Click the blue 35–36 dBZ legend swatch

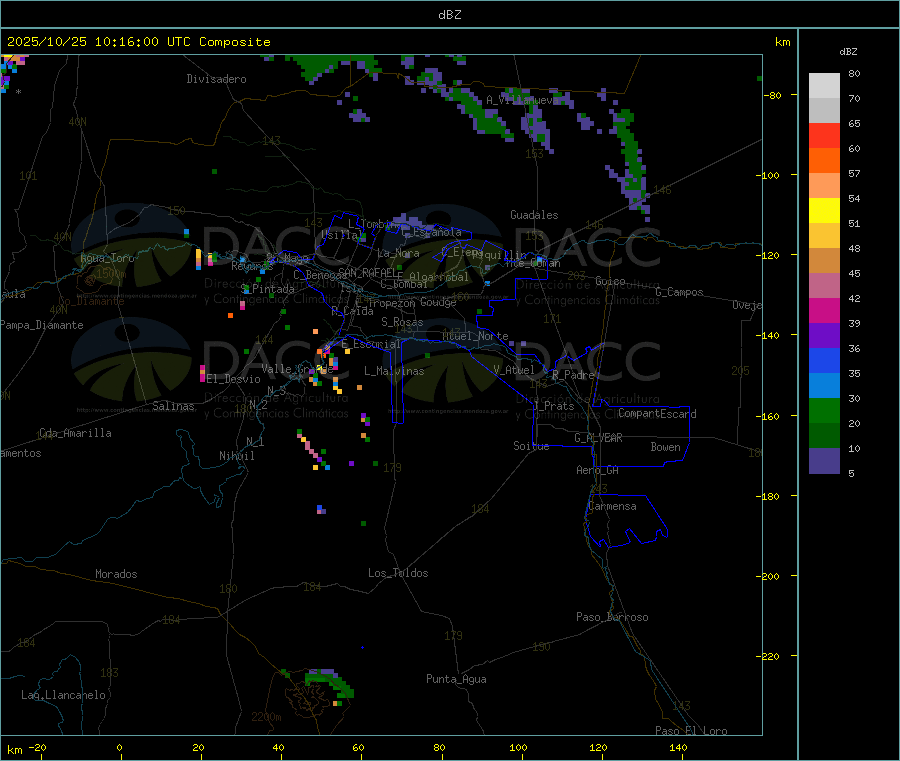point(824,360)
